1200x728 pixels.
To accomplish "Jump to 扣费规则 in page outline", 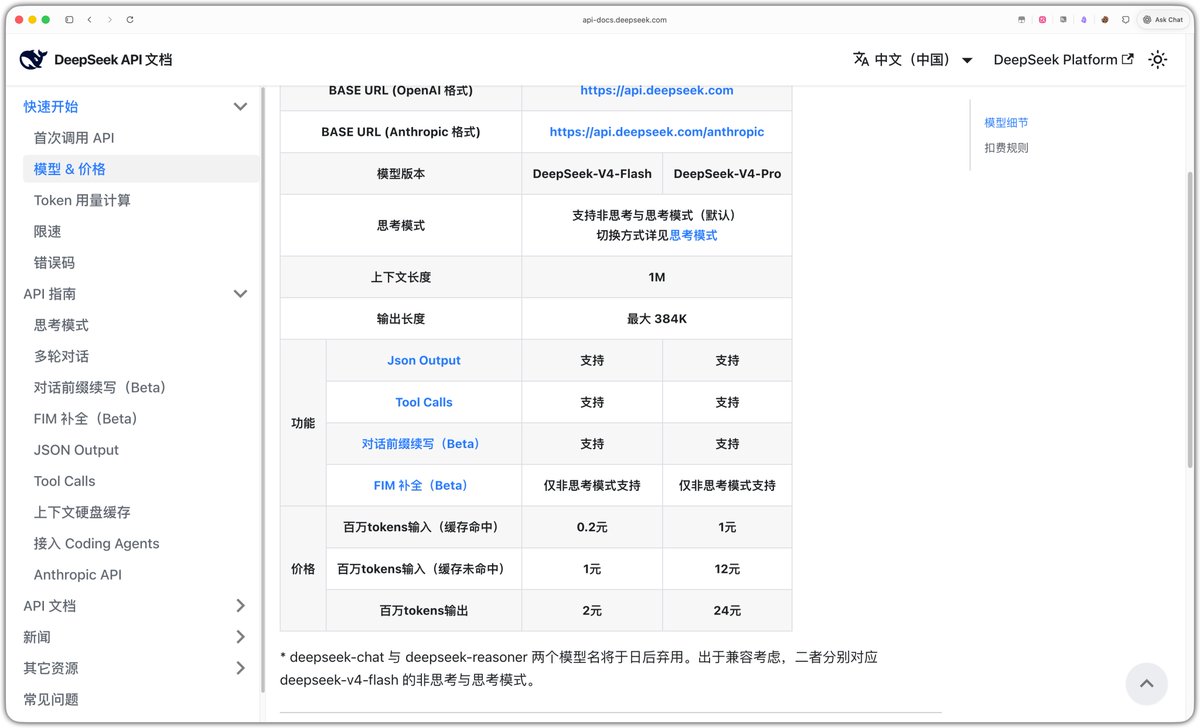I will (x=1006, y=148).
